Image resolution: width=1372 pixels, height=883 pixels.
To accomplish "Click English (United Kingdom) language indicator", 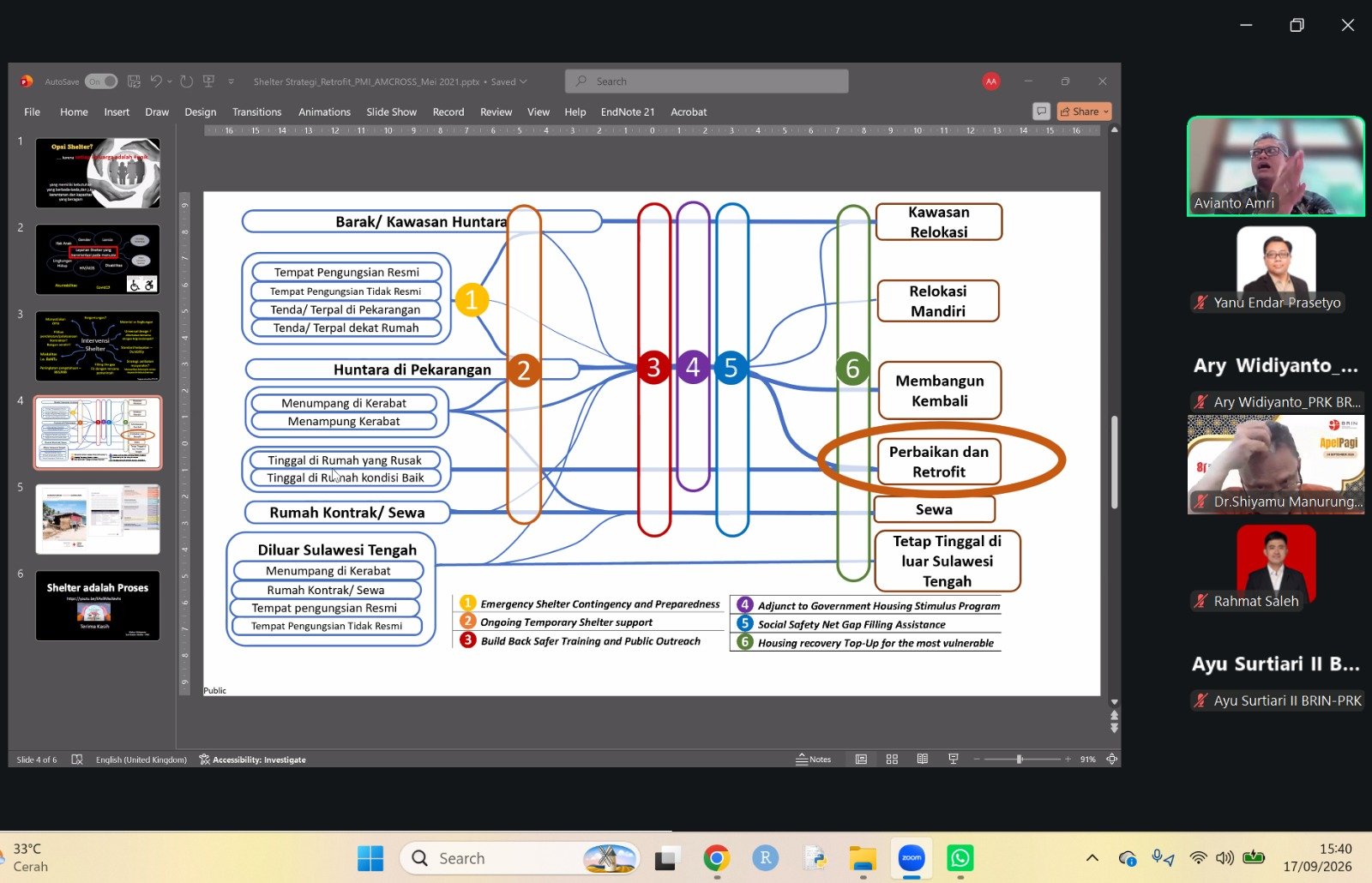I will pyautogui.click(x=141, y=760).
